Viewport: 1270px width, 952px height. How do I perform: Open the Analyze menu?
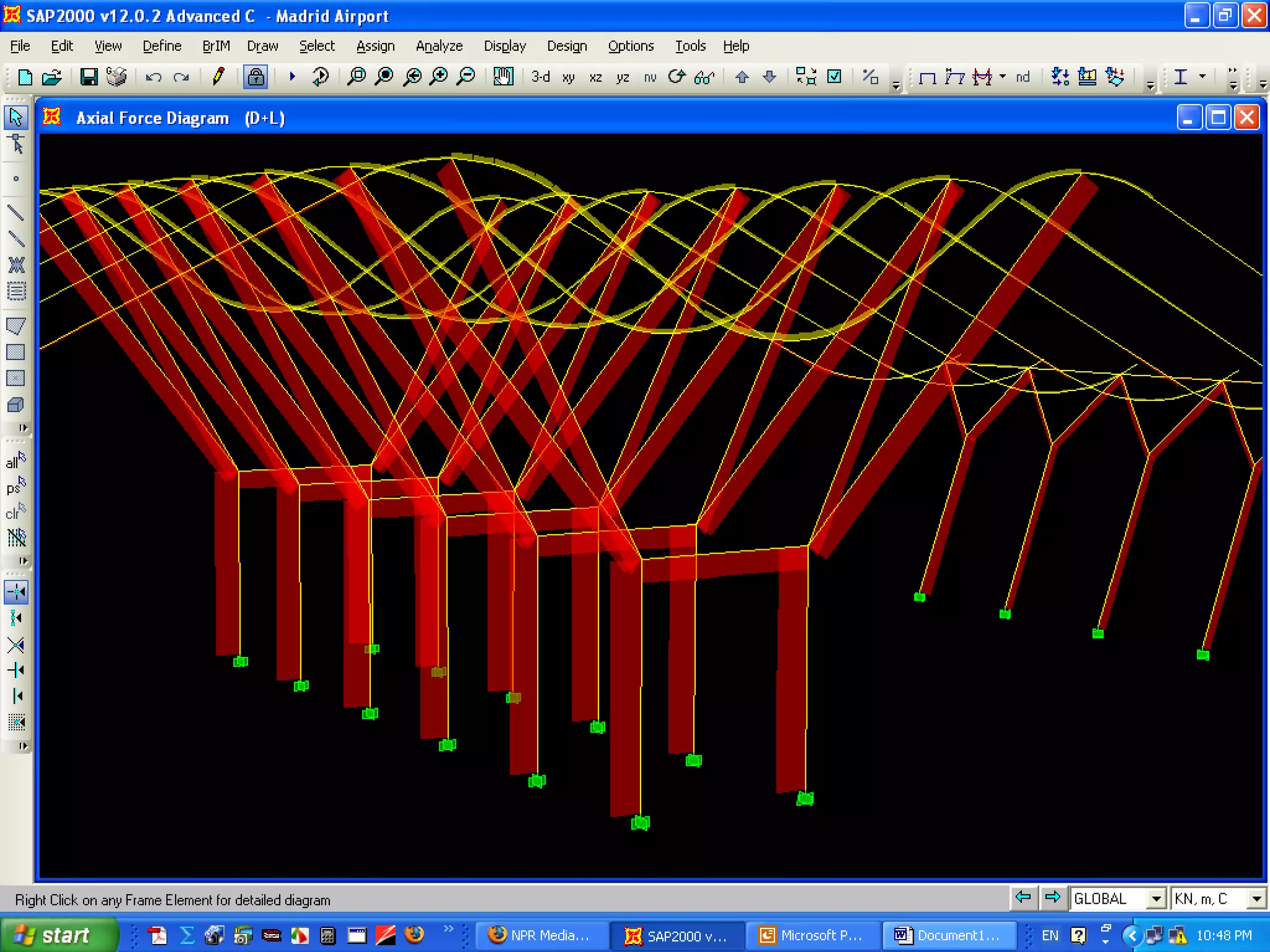click(439, 46)
